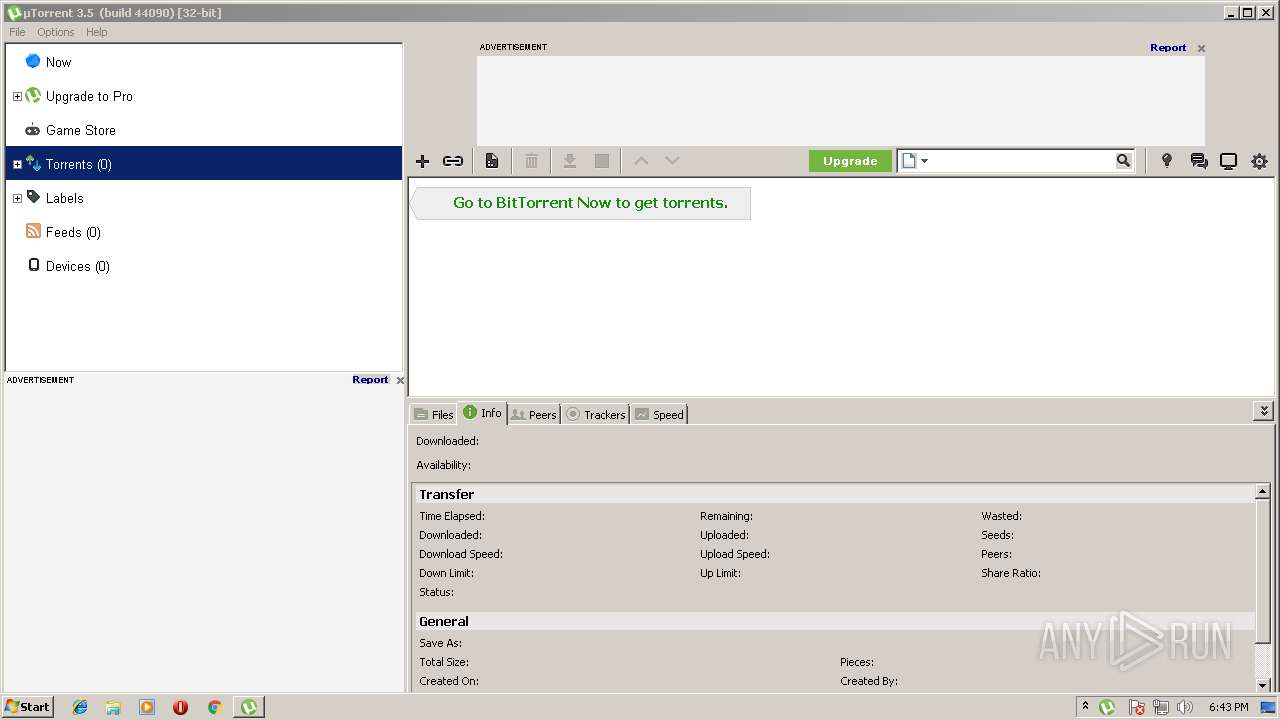The height and width of the screenshot is (720, 1280).
Task: Select Torrents (0) category
Action: click(204, 164)
